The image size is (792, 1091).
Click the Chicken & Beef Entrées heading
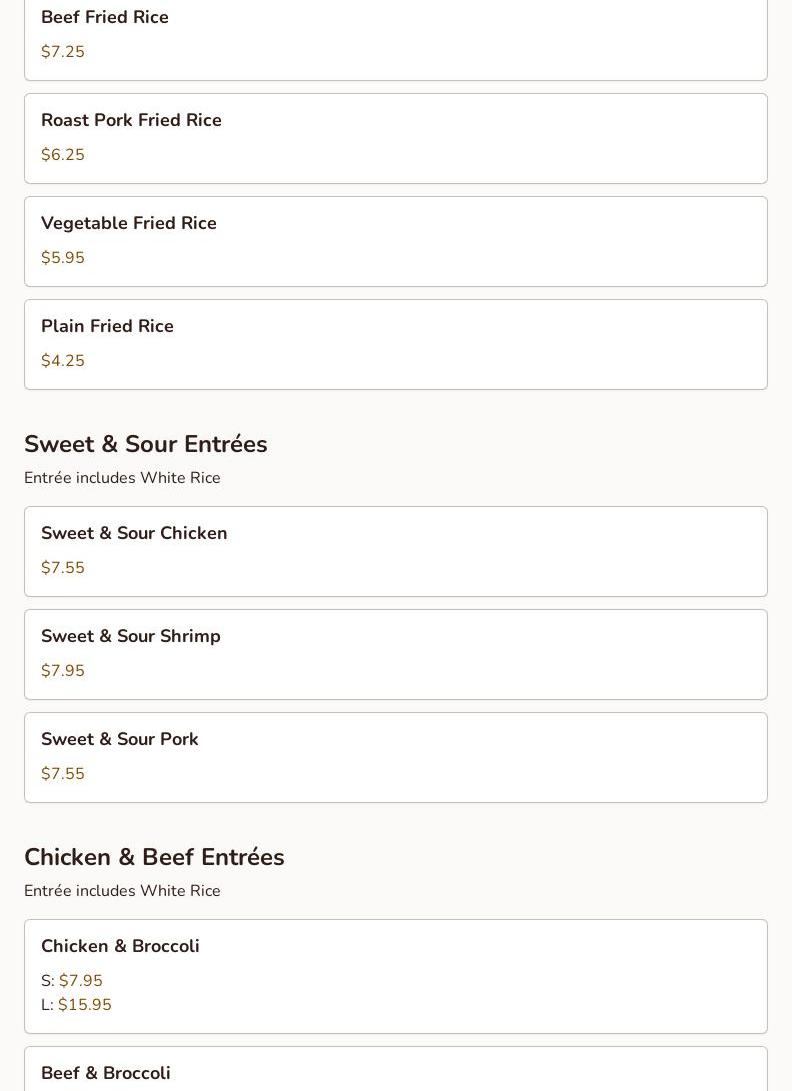(154, 857)
